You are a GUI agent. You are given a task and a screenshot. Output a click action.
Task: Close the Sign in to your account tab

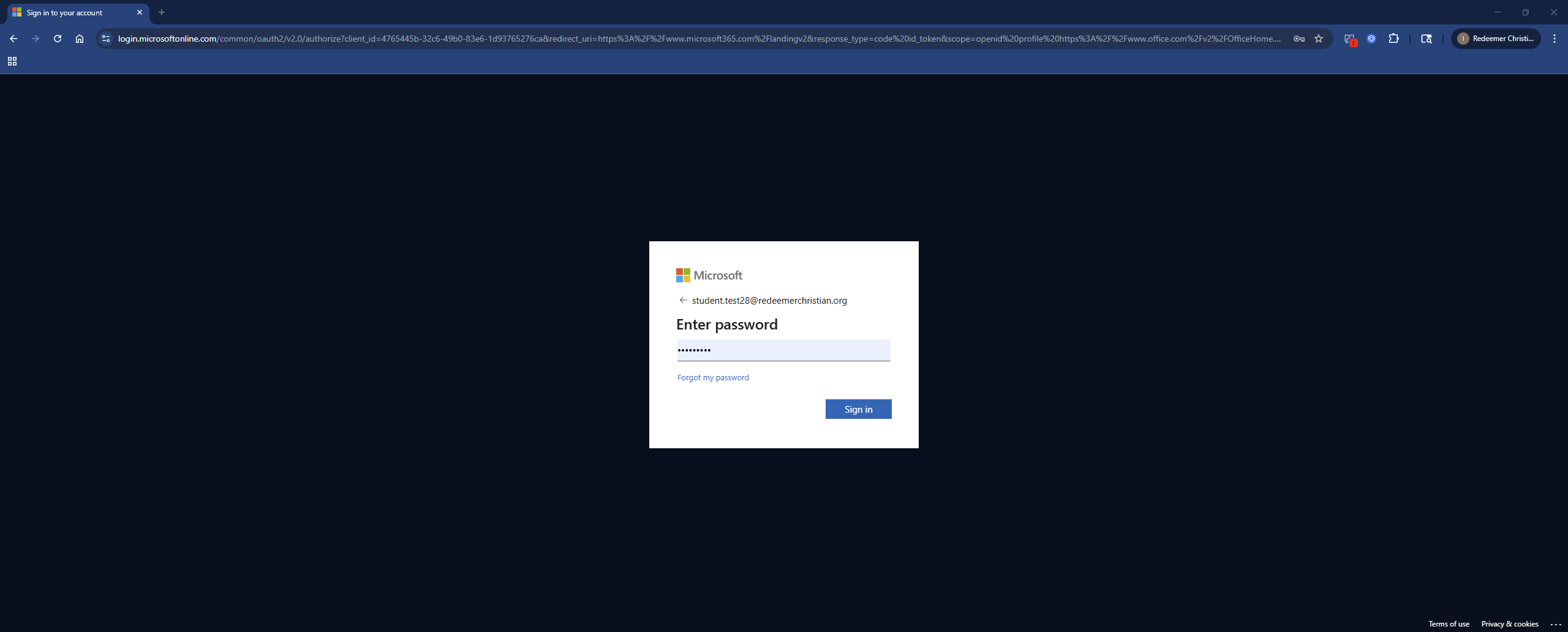[x=140, y=12]
